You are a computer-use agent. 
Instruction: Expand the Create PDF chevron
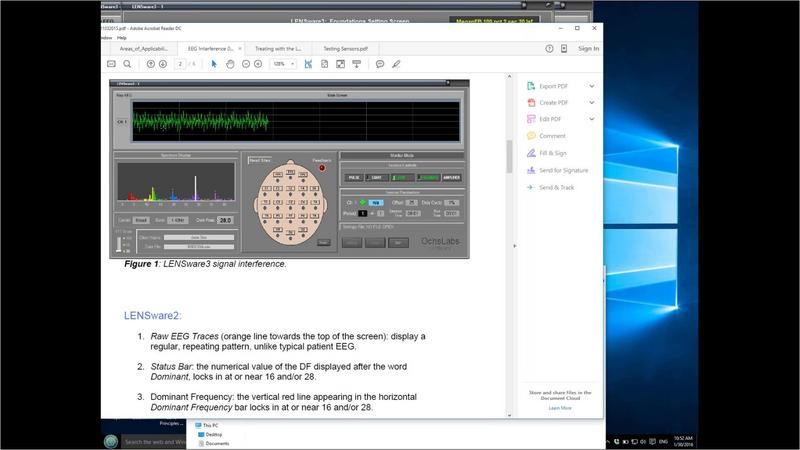click(x=592, y=103)
